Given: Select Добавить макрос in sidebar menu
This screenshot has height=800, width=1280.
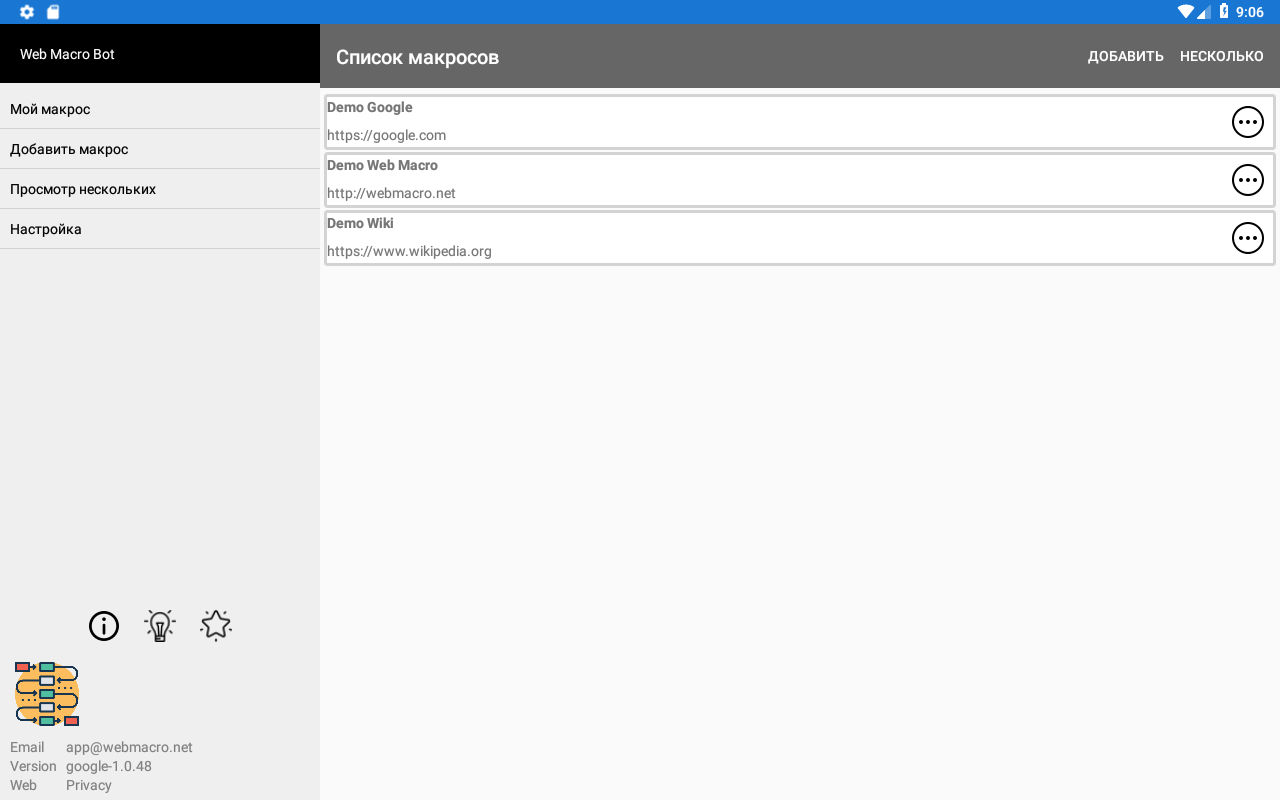Looking at the screenshot, I should (160, 149).
